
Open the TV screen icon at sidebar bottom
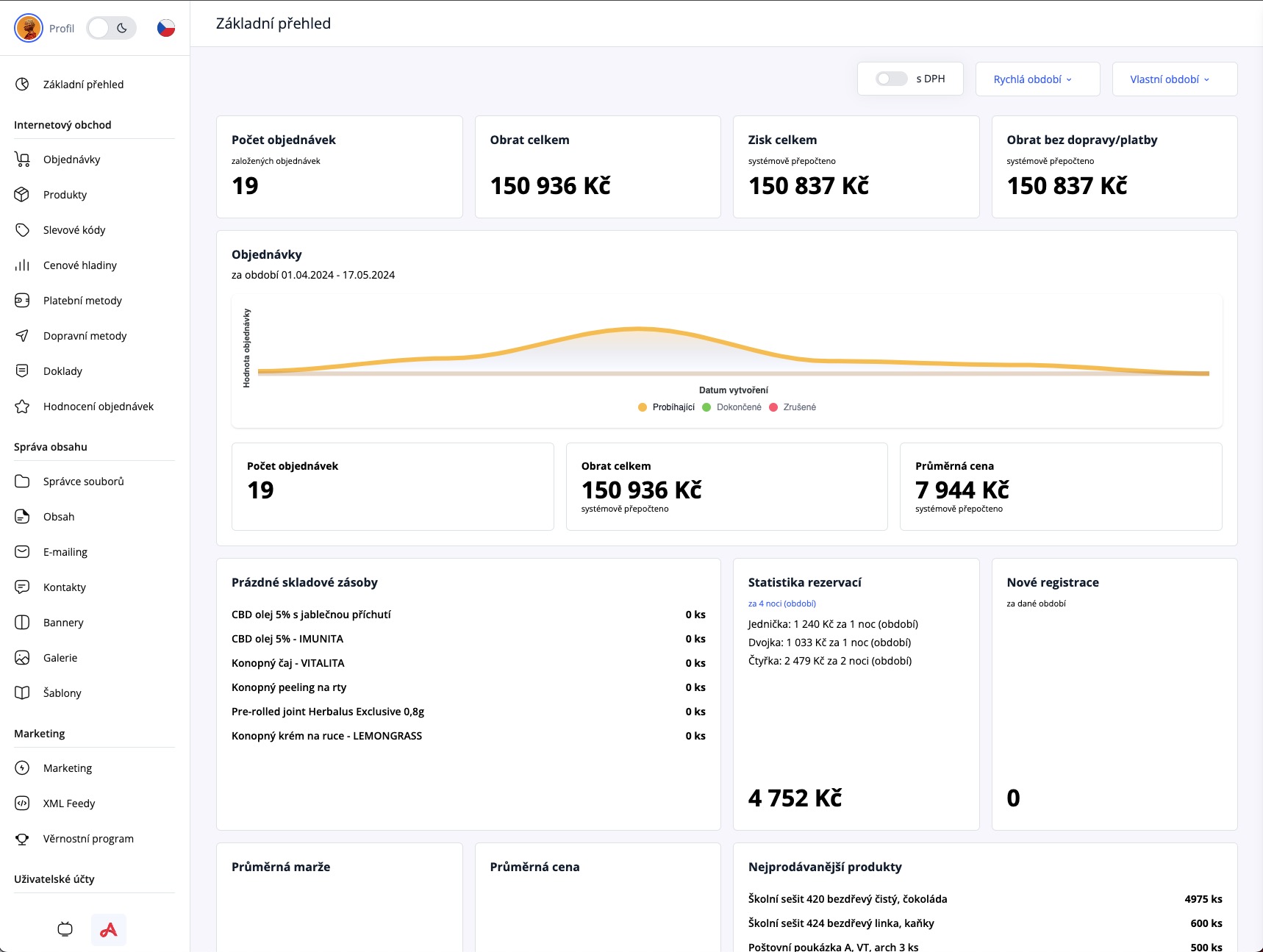coord(65,929)
